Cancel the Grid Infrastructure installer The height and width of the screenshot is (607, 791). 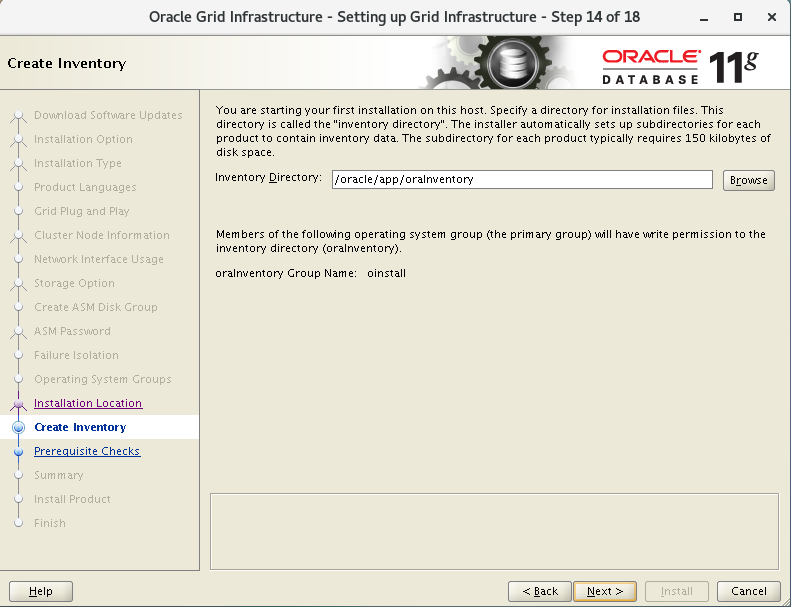pos(749,591)
